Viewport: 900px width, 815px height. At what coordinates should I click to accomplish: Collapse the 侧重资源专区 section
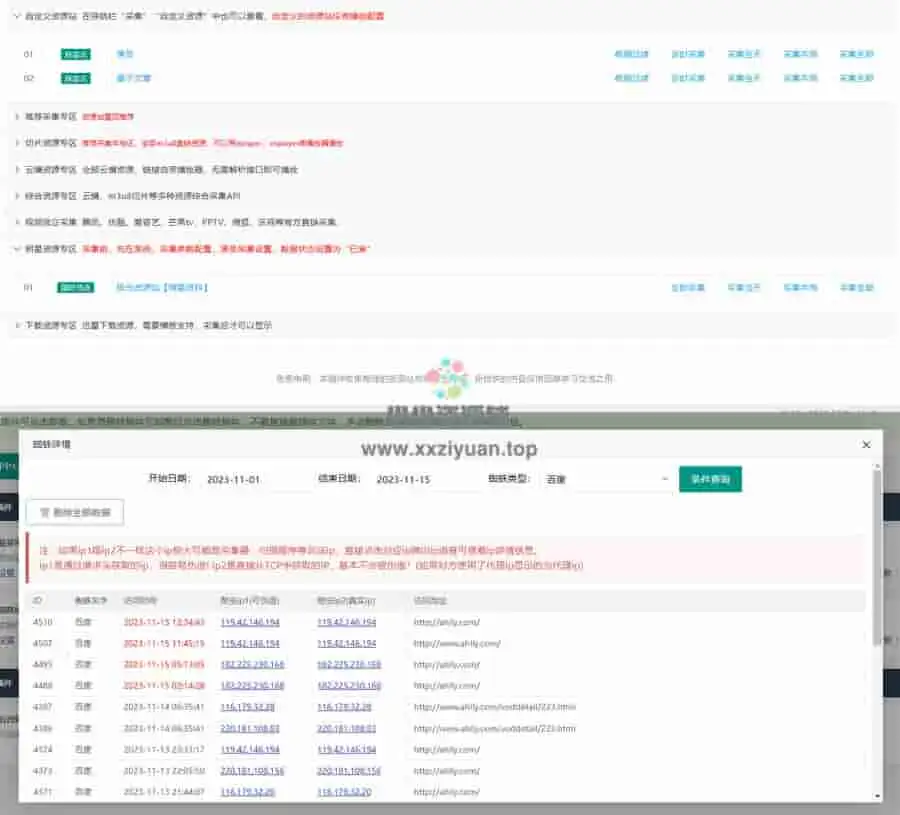click(16, 248)
